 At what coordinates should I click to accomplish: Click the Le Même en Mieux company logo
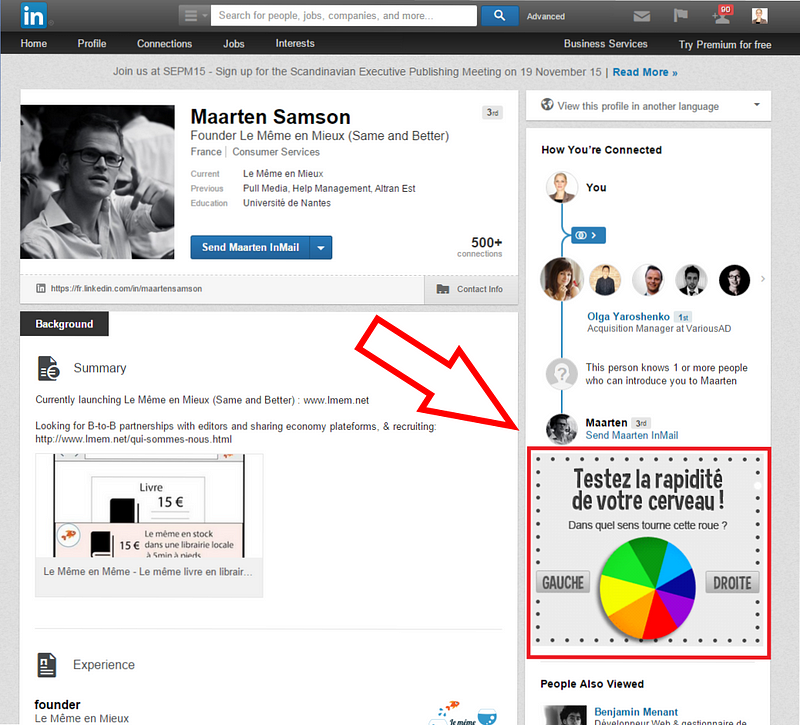(462, 713)
